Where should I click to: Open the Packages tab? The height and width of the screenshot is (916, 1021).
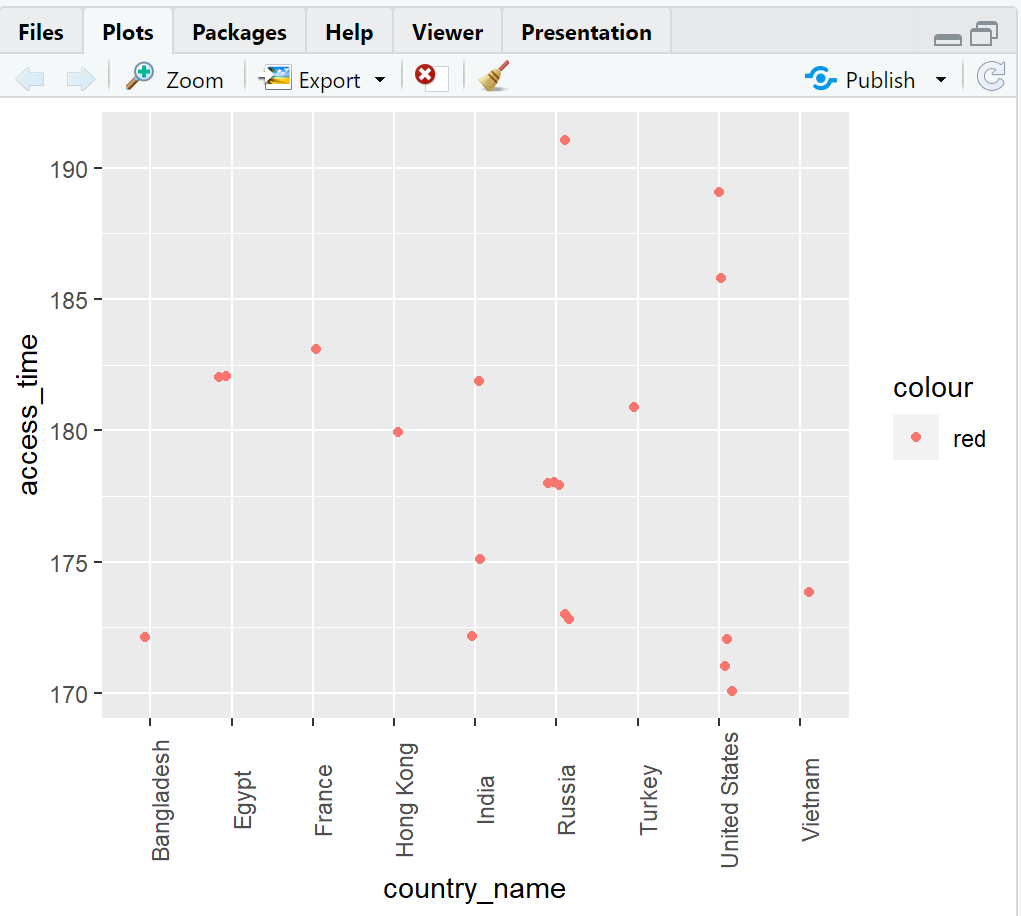click(x=239, y=32)
